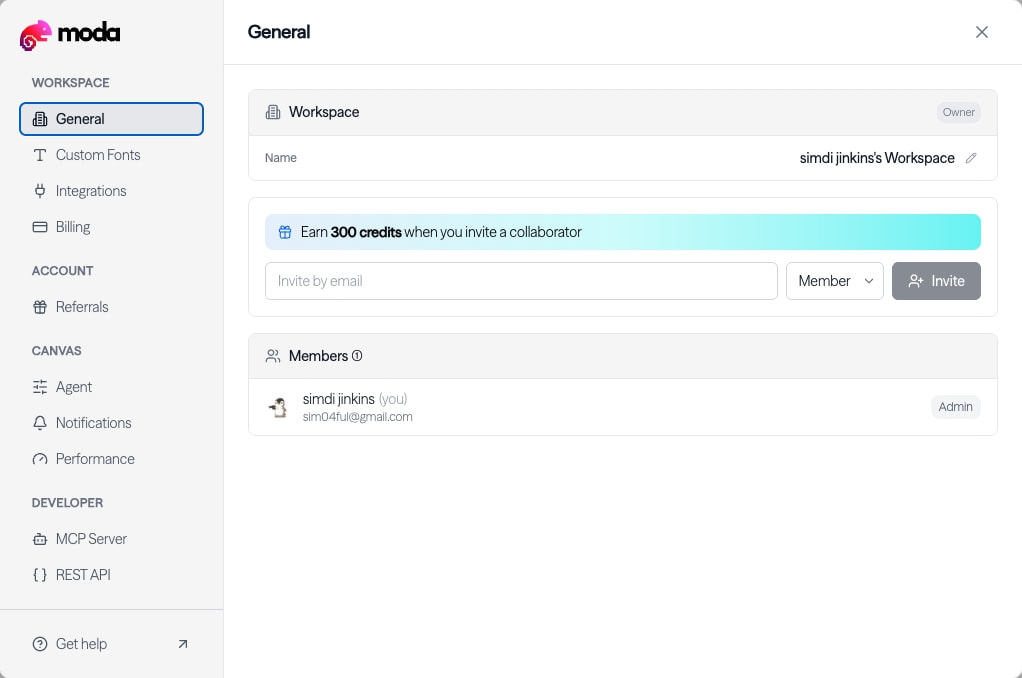
Task: Expand the Member role dropdown
Action: (834, 281)
